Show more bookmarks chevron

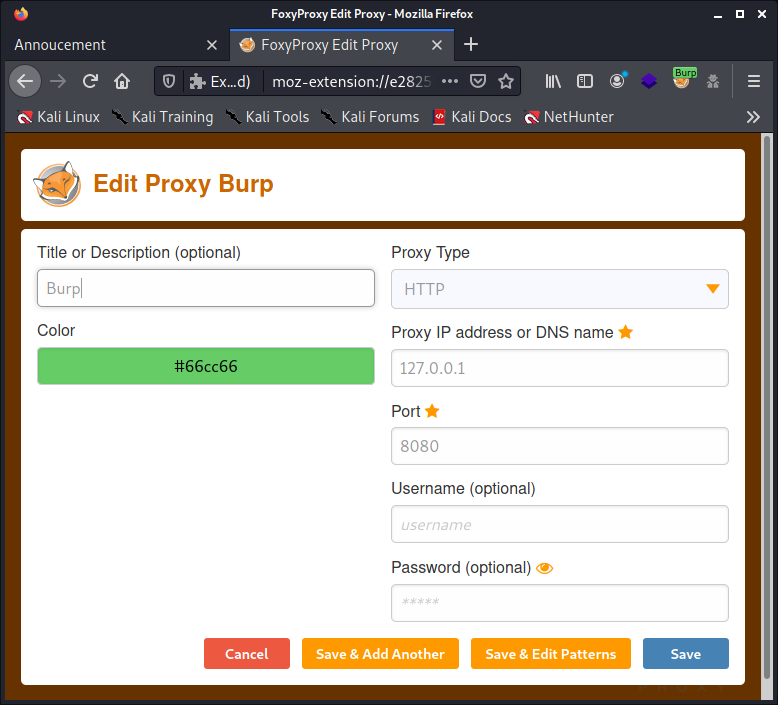coord(753,117)
